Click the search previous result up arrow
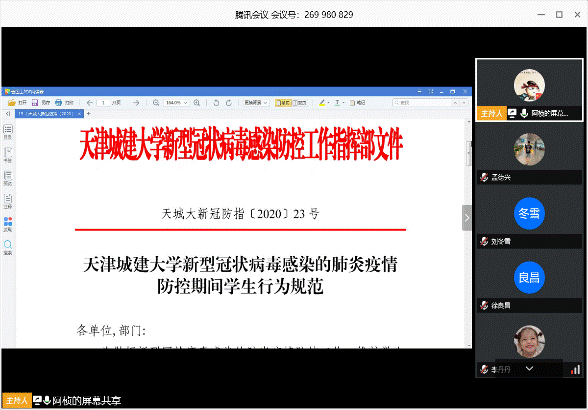This screenshot has width=588, height=410. tap(455, 102)
